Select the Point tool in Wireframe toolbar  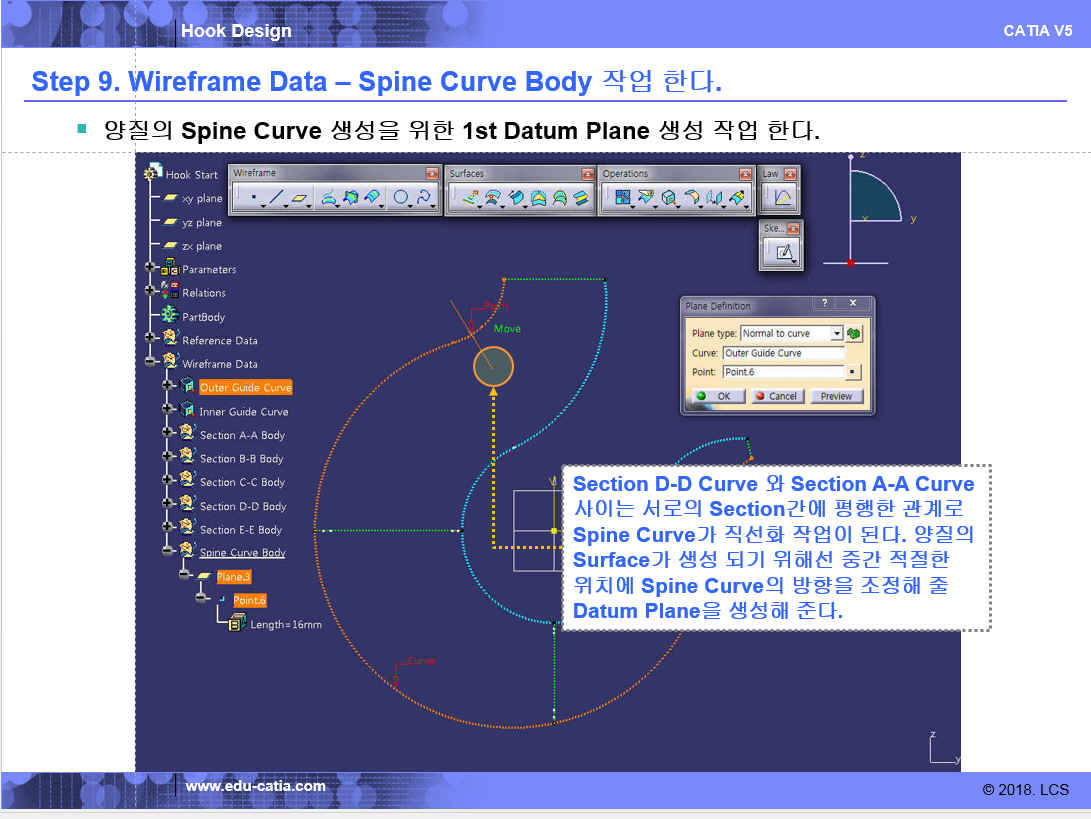254,198
